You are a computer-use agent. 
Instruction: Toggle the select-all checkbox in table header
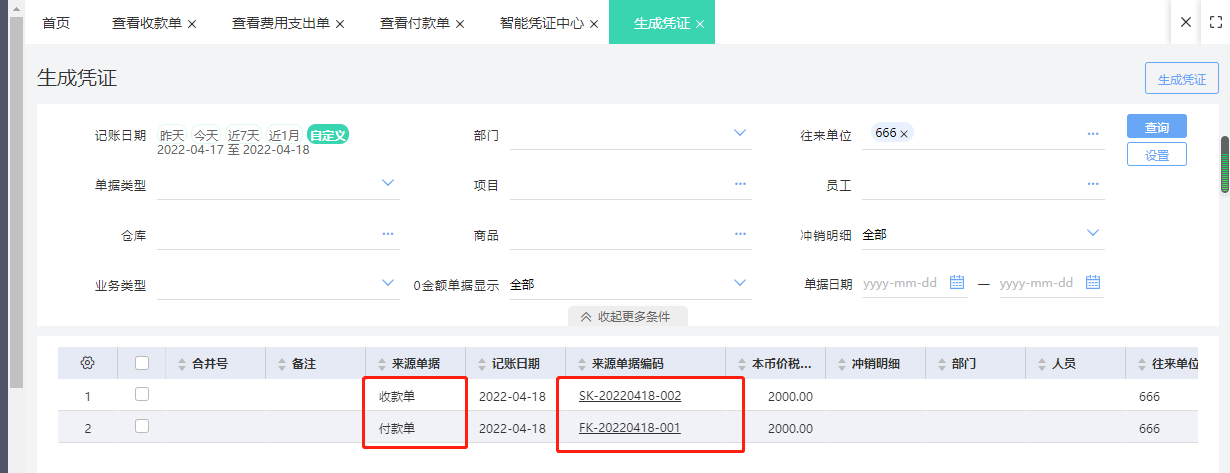[142, 363]
